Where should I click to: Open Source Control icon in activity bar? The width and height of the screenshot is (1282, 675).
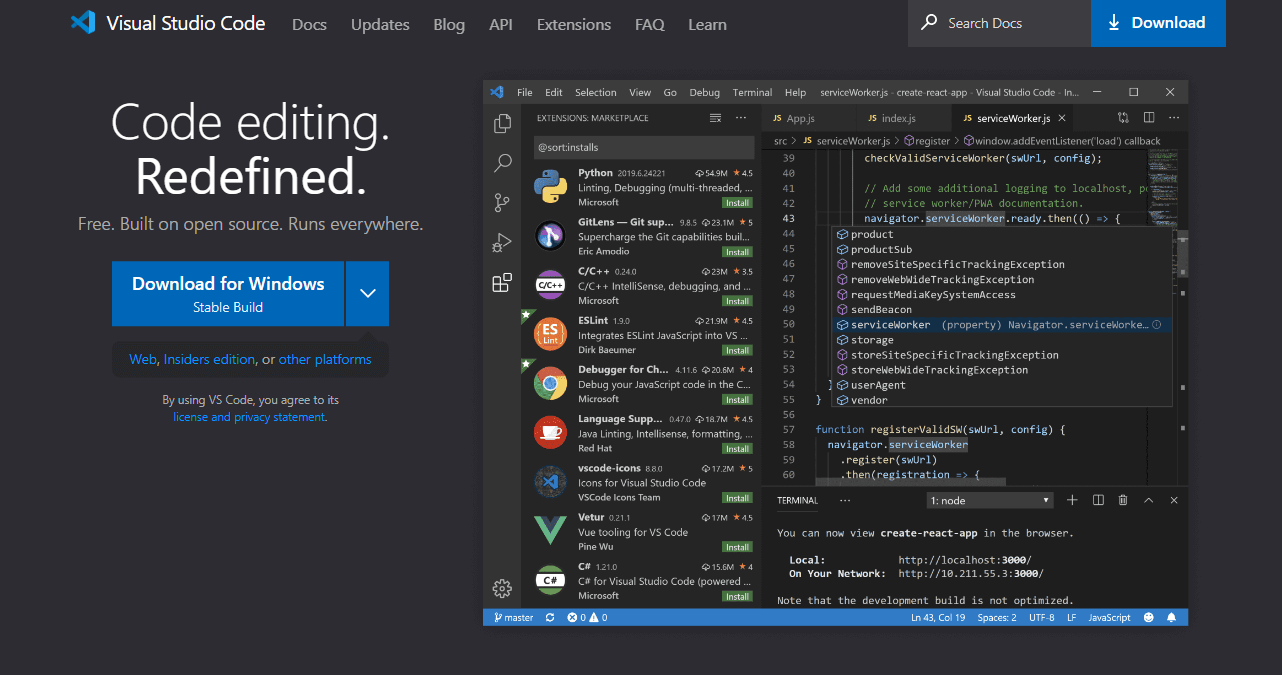(x=502, y=203)
